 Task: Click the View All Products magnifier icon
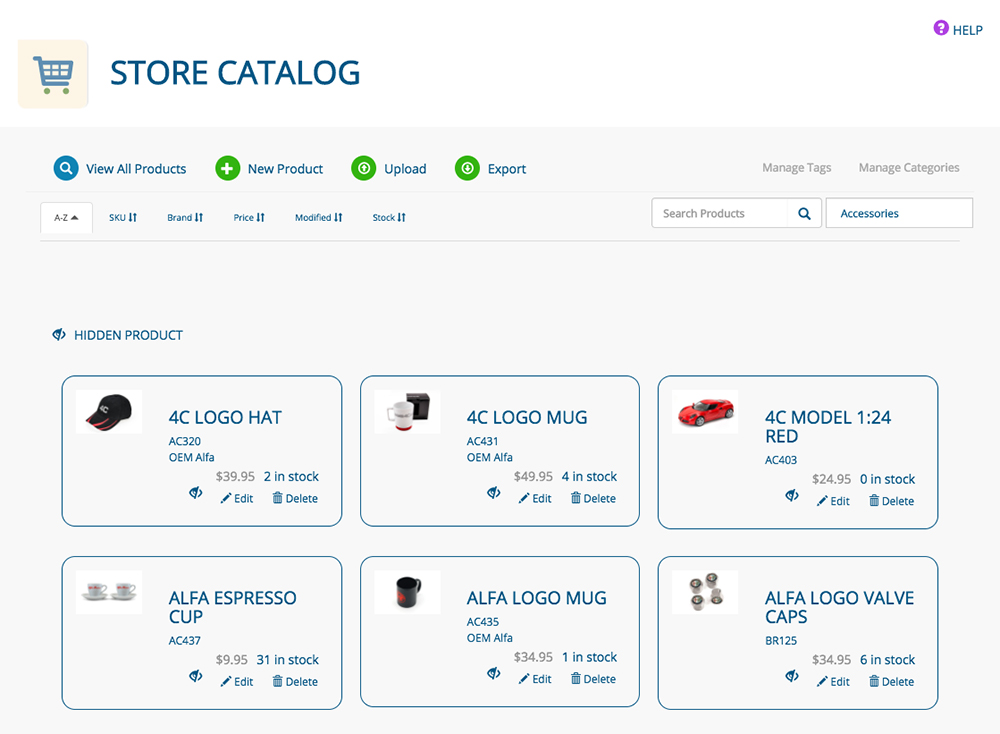66,169
